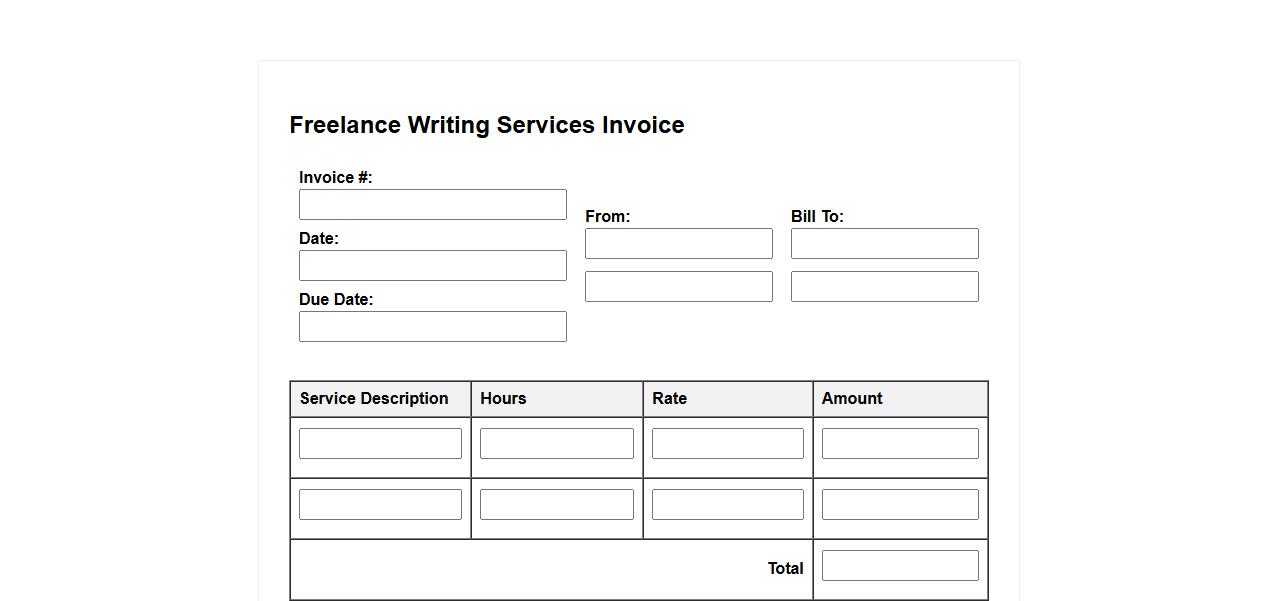This screenshot has height=601, width=1278.
Task: Click the Rate column header
Action: pyautogui.click(x=669, y=399)
